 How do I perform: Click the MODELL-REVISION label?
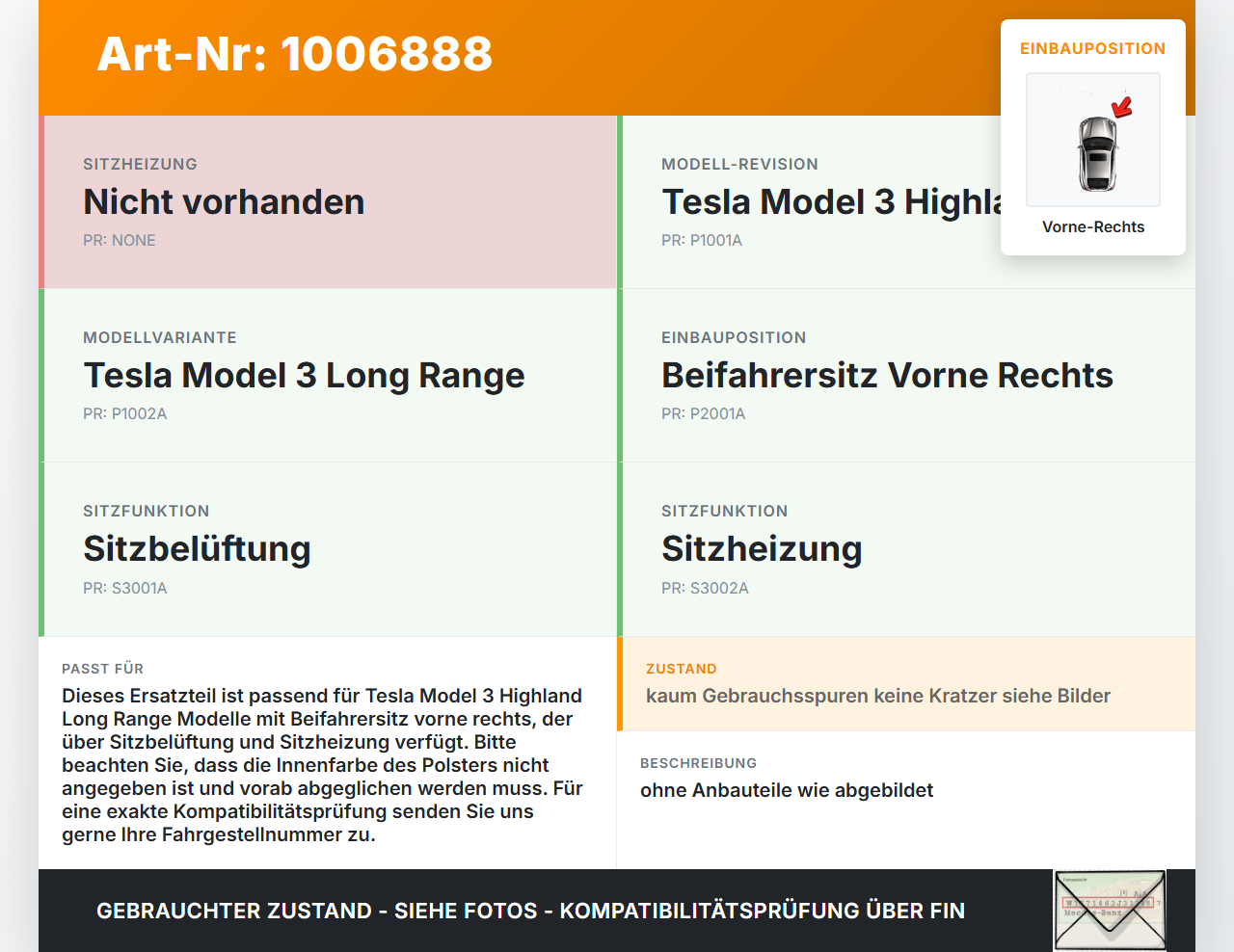click(739, 164)
